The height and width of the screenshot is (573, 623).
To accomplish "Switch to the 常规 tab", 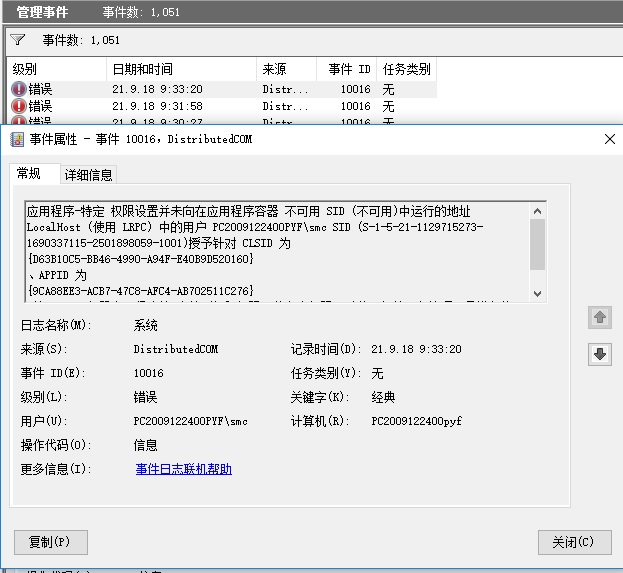I will click(x=35, y=174).
